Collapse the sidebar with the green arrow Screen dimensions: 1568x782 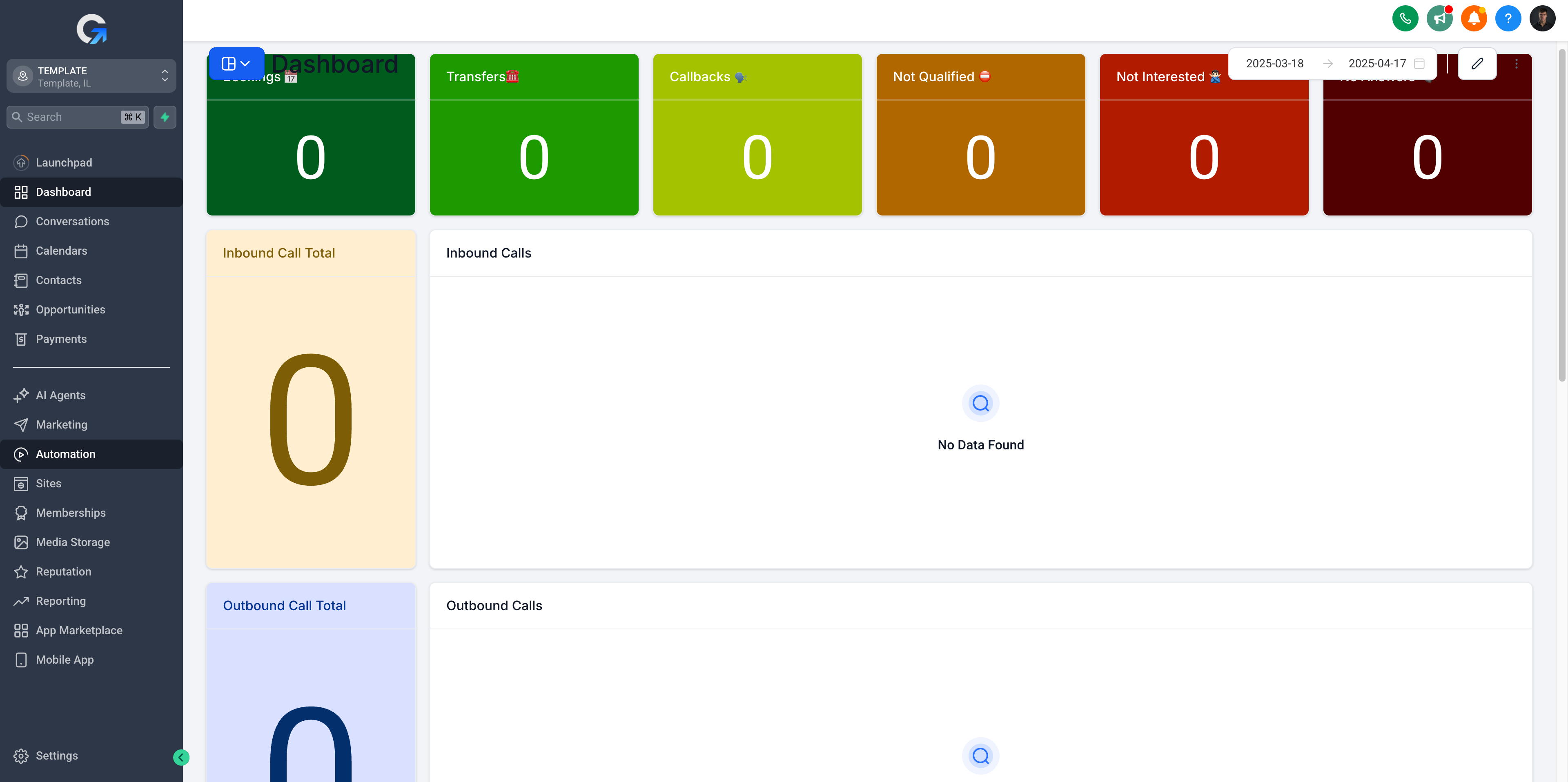[181, 757]
